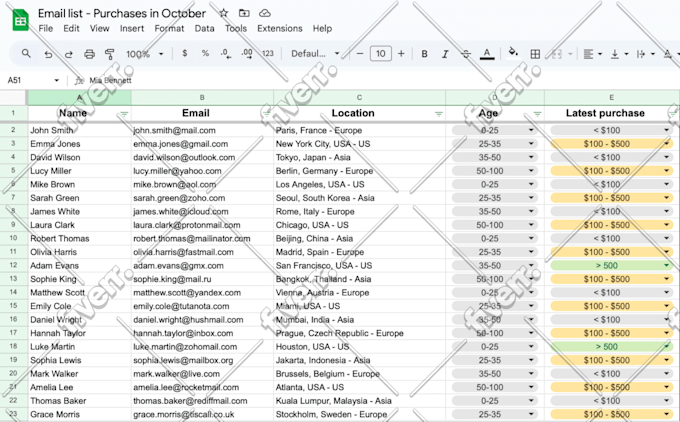Open Emma Jones's latest purchase dropdown

click(x=667, y=144)
